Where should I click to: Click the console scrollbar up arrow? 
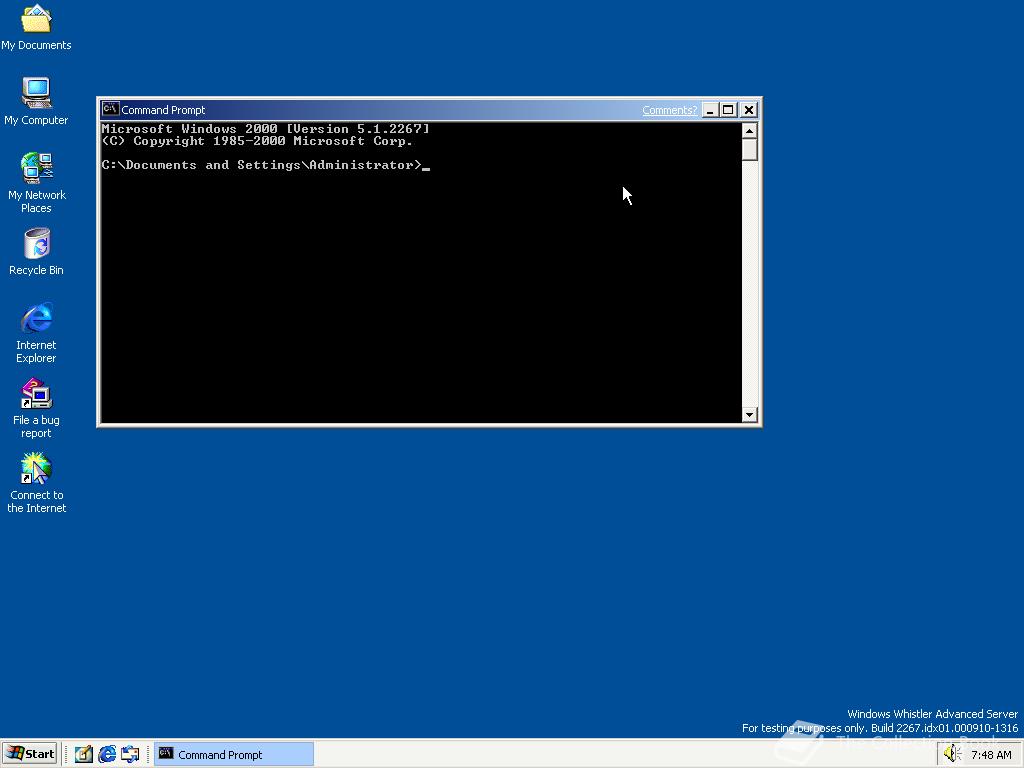pos(750,131)
